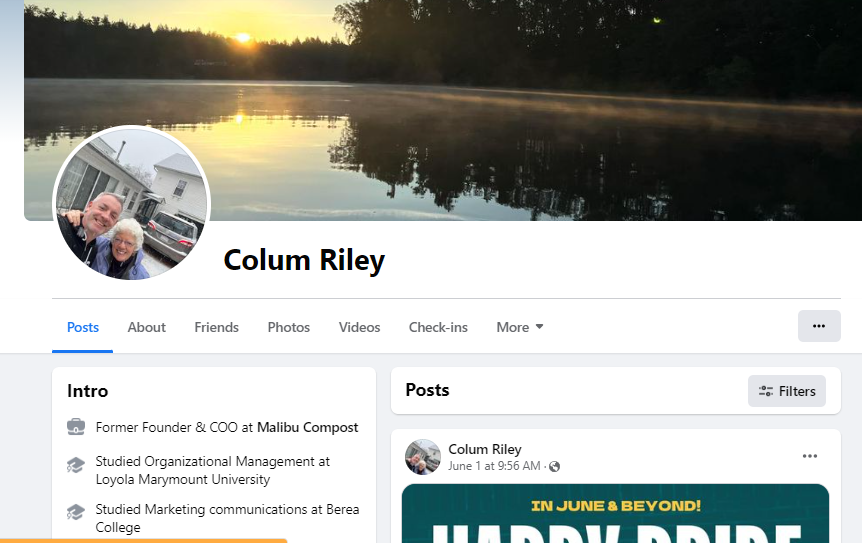
Task: Open the Friends tab
Action: click(217, 327)
